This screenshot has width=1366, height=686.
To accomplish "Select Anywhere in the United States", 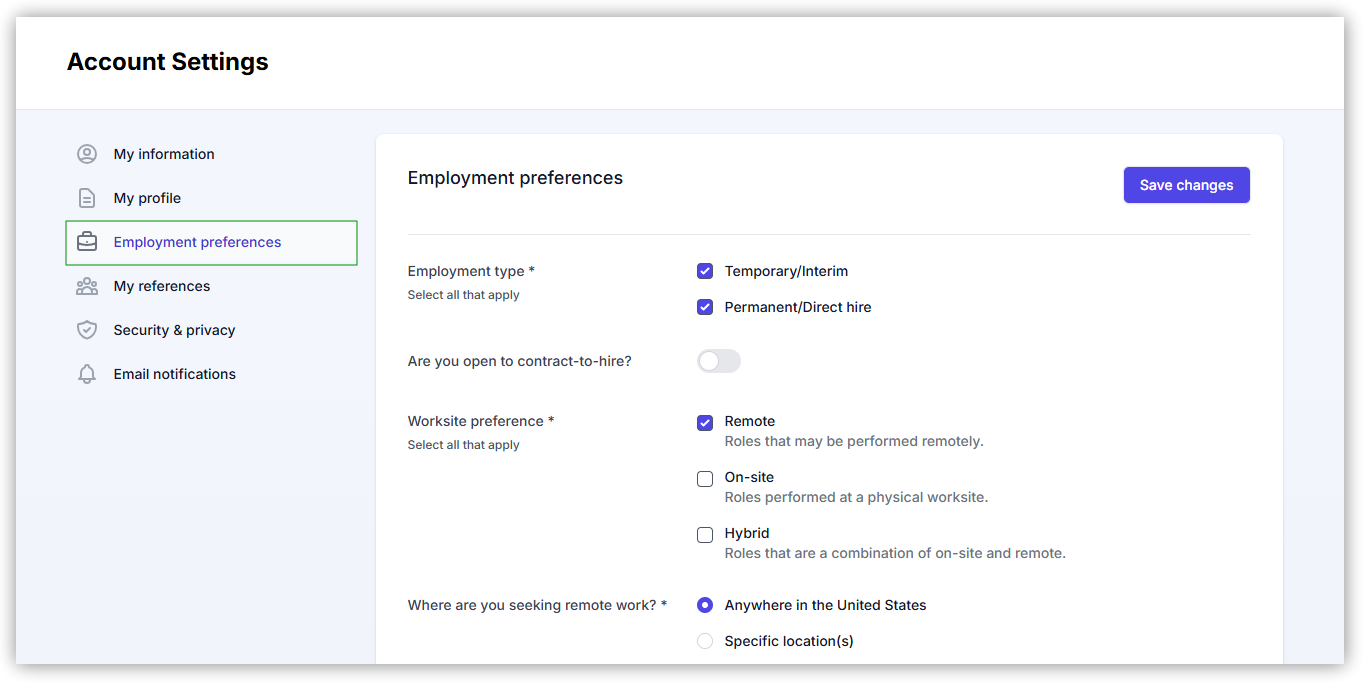I will [705, 605].
